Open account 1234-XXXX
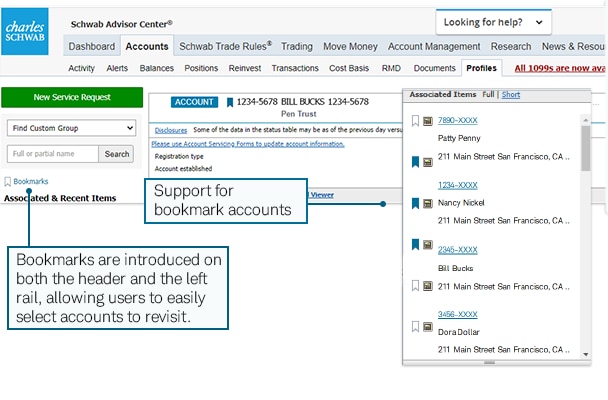The width and height of the screenshot is (608, 400). [x=458, y=185]
